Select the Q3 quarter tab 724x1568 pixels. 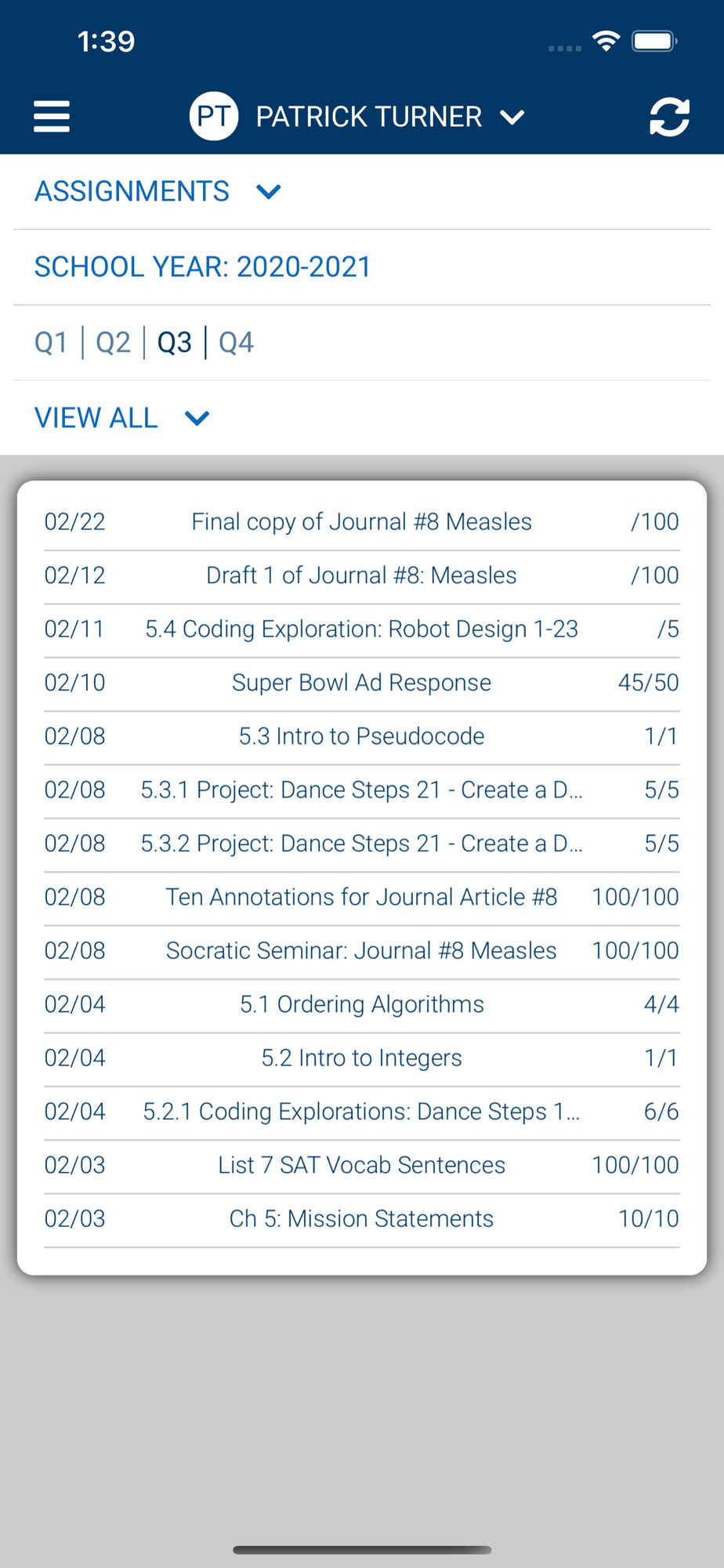(x=174, y=343)
